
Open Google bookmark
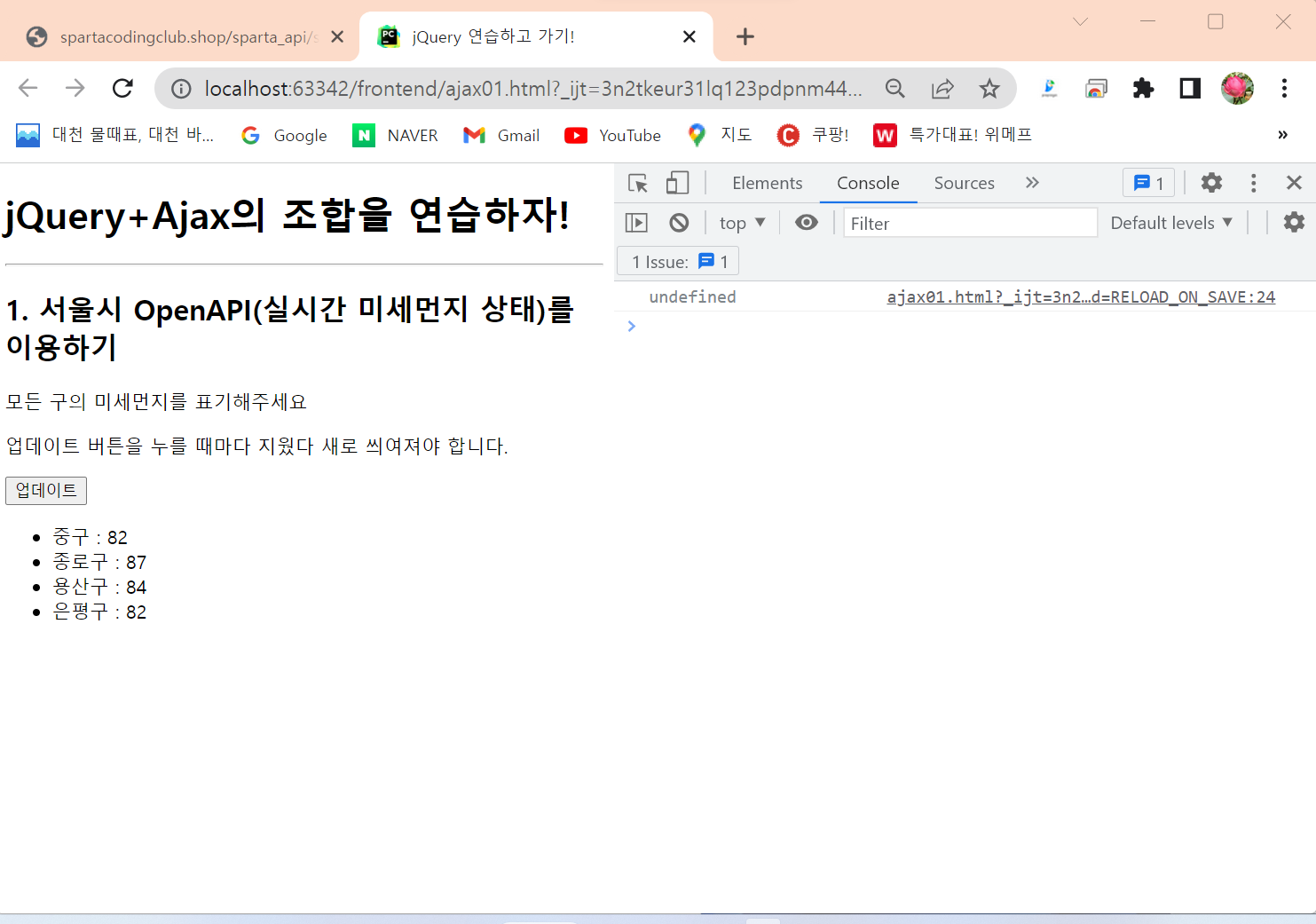coord(284,135)
